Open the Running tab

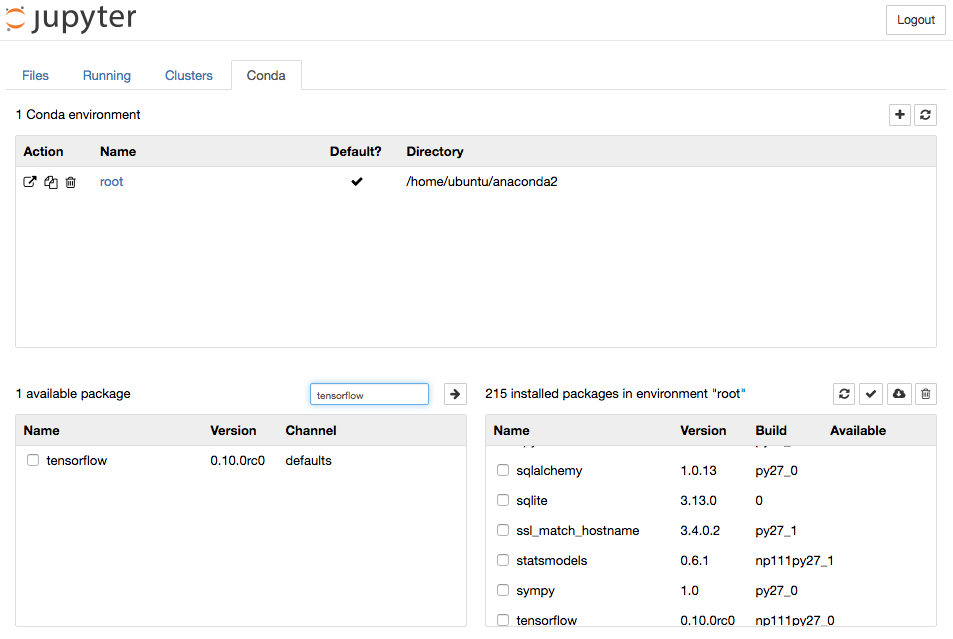tap(107, 76)
